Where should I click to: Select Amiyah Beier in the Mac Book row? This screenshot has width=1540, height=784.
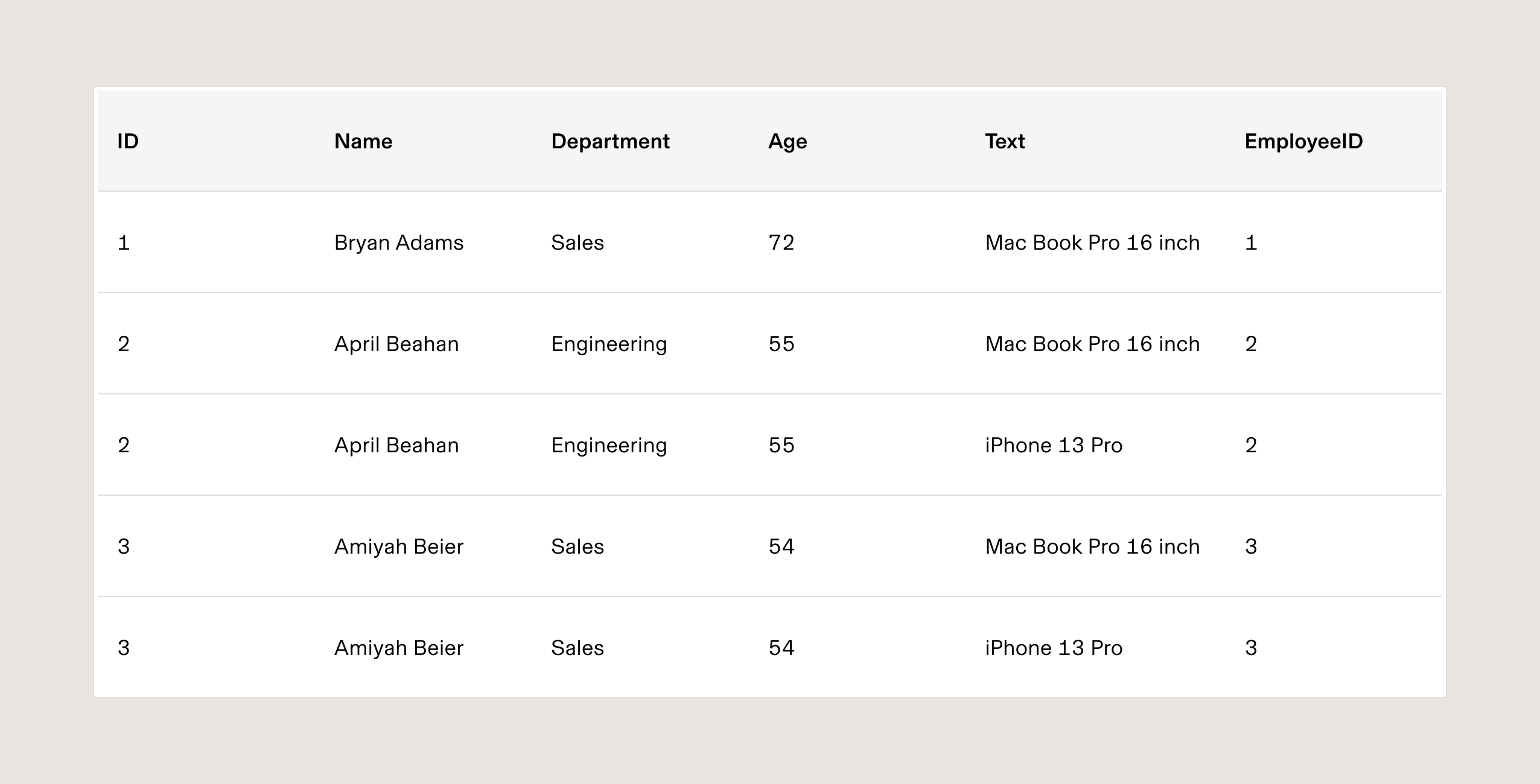point(399,546)
